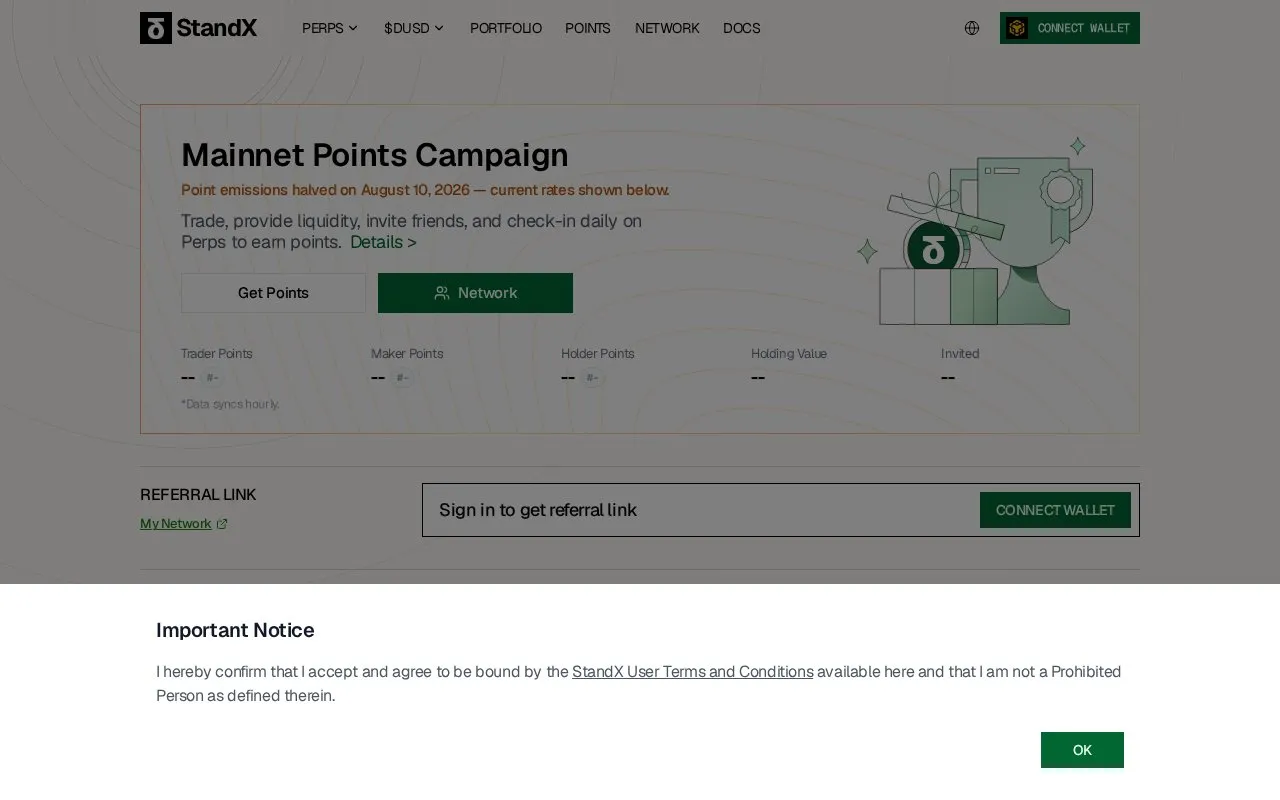The image size is (1280, 800).
Task: Open the language globe icon
Action: (972, 28)
